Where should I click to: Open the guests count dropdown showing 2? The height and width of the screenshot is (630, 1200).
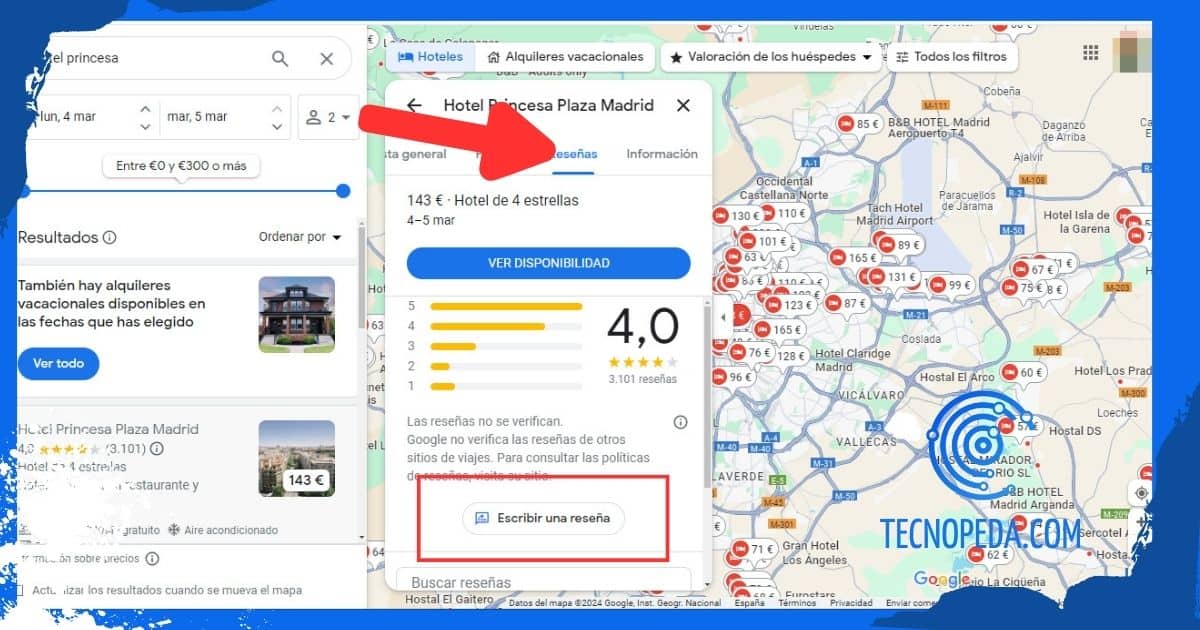pos(328,117)
